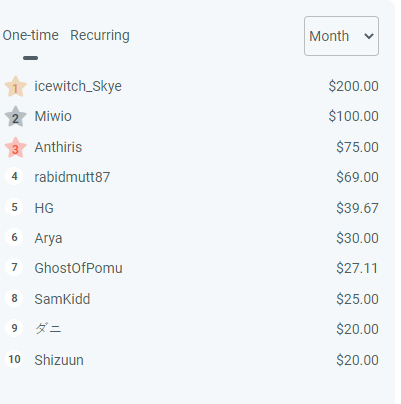401x404 pixels.
Task: Select the Anthiris leaderboard entry
Action: point(192,147)
